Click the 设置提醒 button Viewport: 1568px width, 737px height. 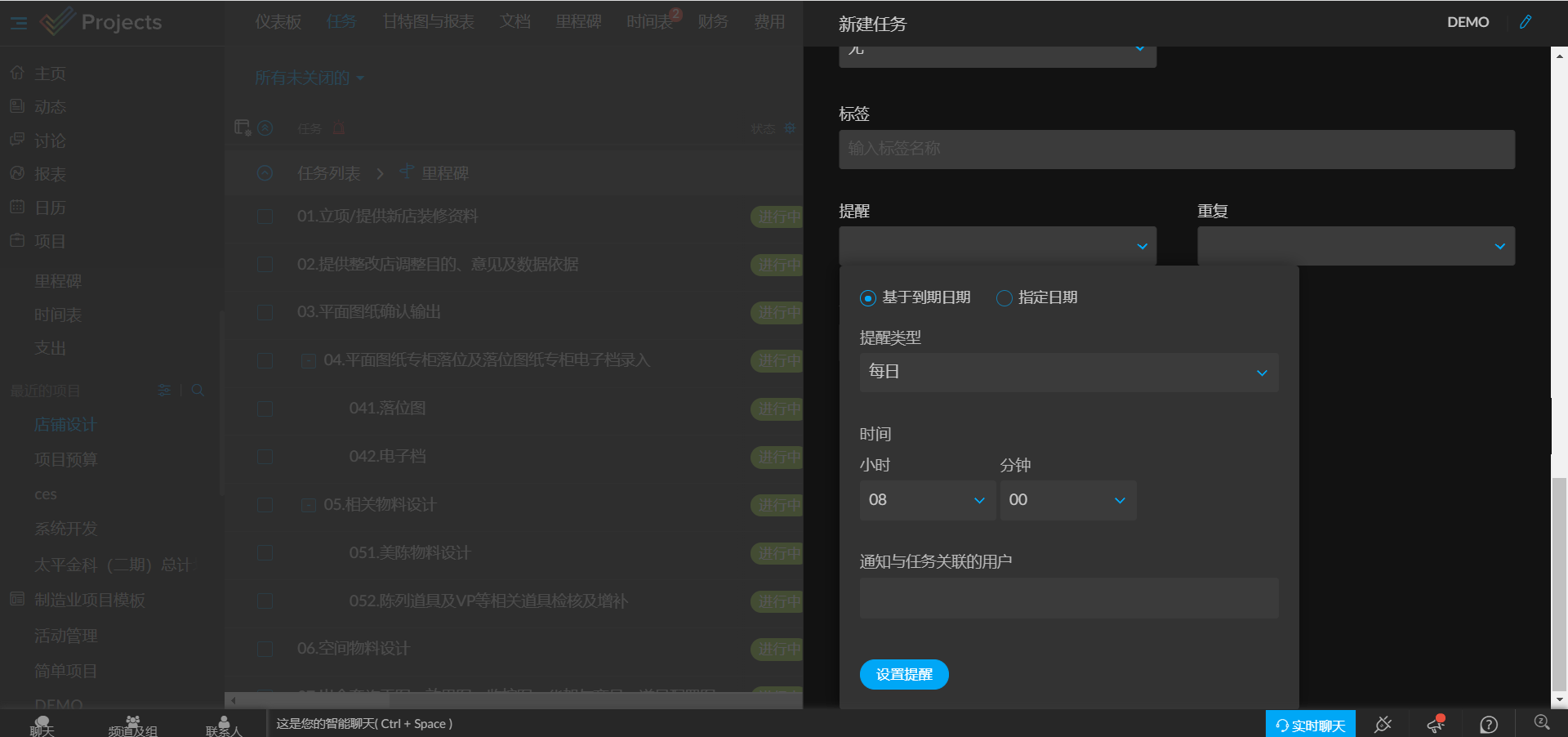click(x=904, y=674)
